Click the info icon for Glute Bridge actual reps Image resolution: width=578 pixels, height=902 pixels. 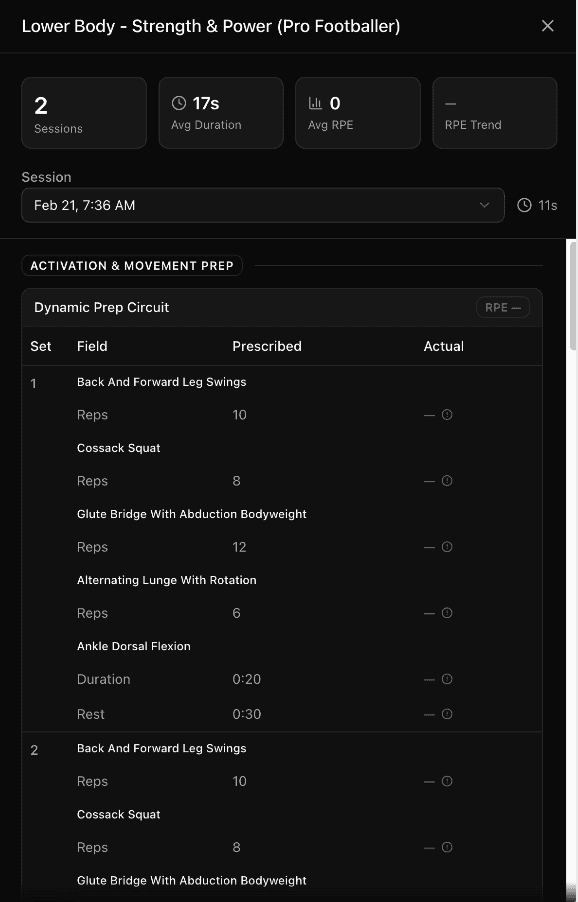(x=446, y=547)
